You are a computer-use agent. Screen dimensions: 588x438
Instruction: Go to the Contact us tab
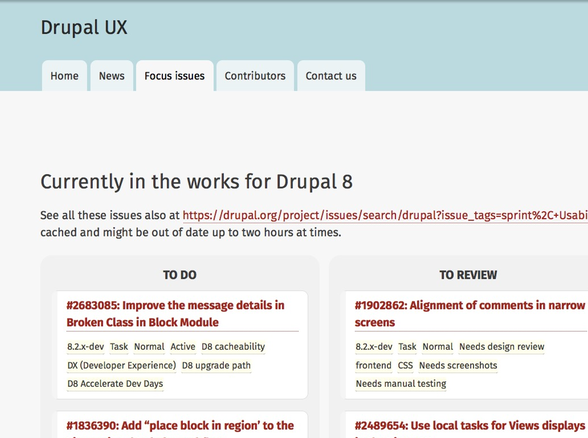coord(331,76)
